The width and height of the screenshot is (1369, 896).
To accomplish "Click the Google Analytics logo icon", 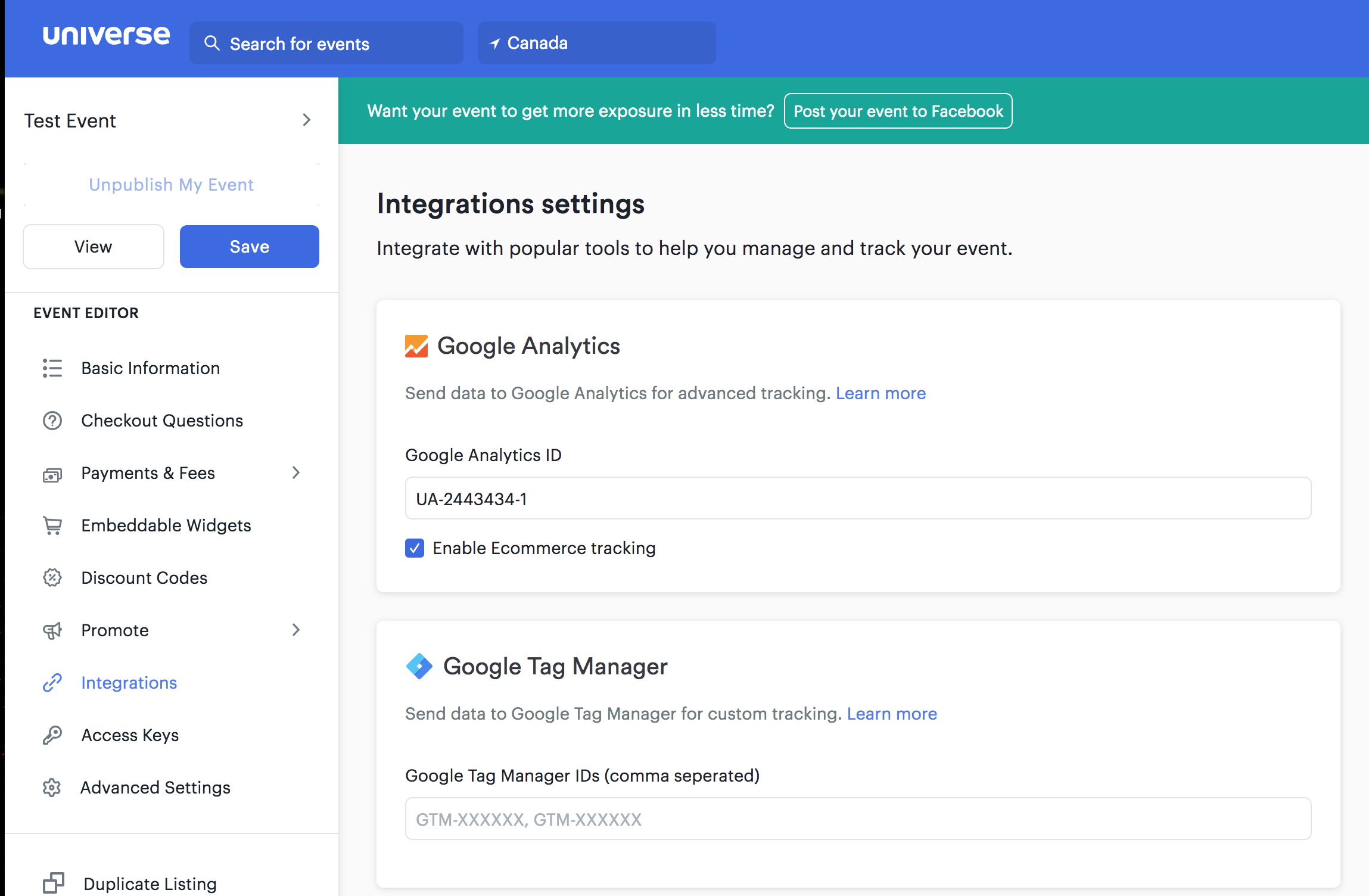I will pos(416,346).
